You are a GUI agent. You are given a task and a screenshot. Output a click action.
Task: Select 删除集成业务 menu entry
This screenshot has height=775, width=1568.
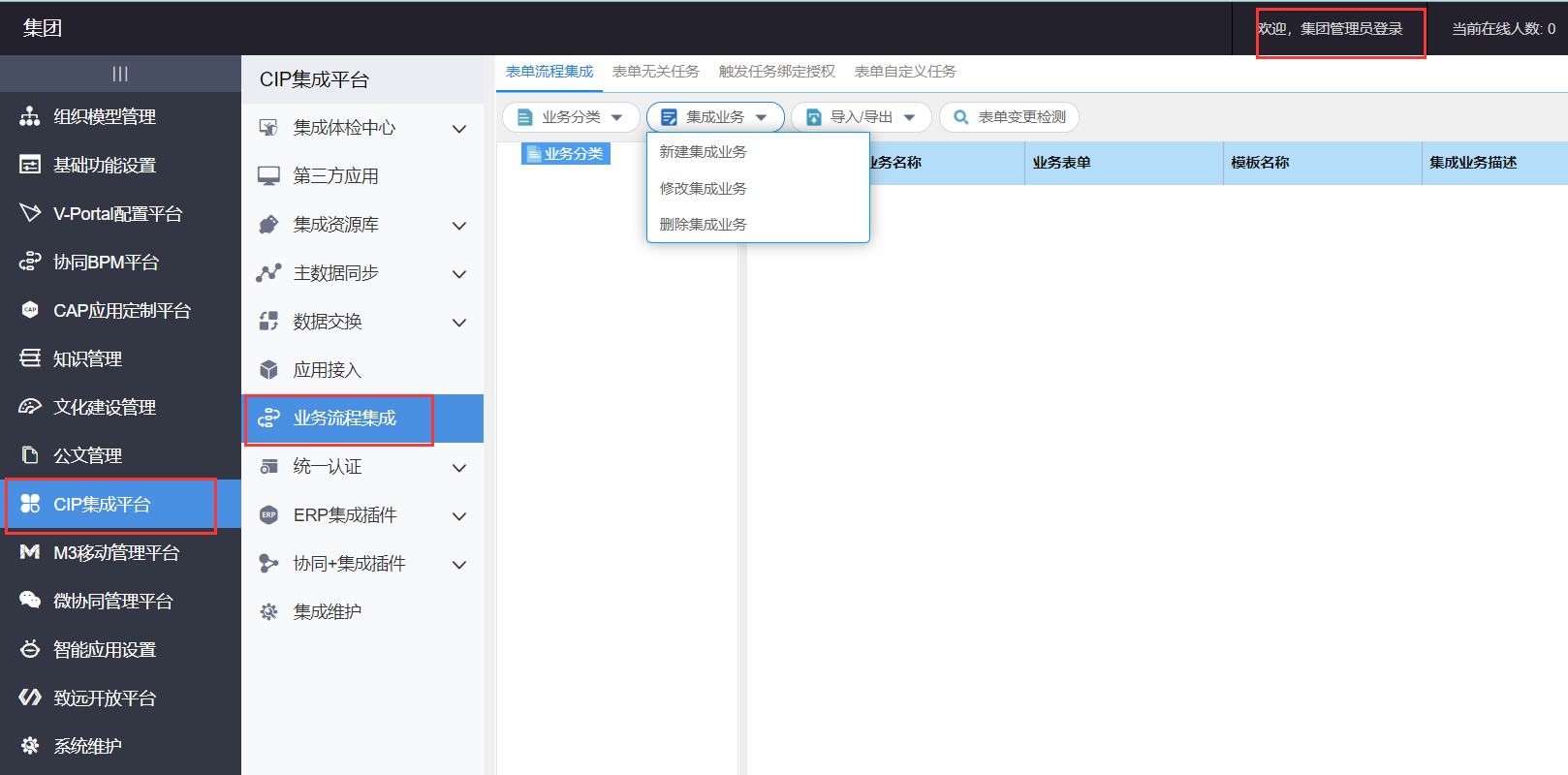pos(704,225)
